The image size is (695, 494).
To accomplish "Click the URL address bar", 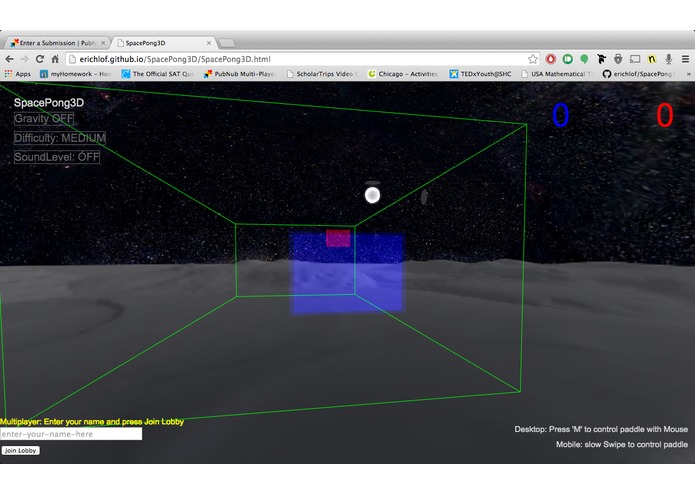I will (301, 59).
